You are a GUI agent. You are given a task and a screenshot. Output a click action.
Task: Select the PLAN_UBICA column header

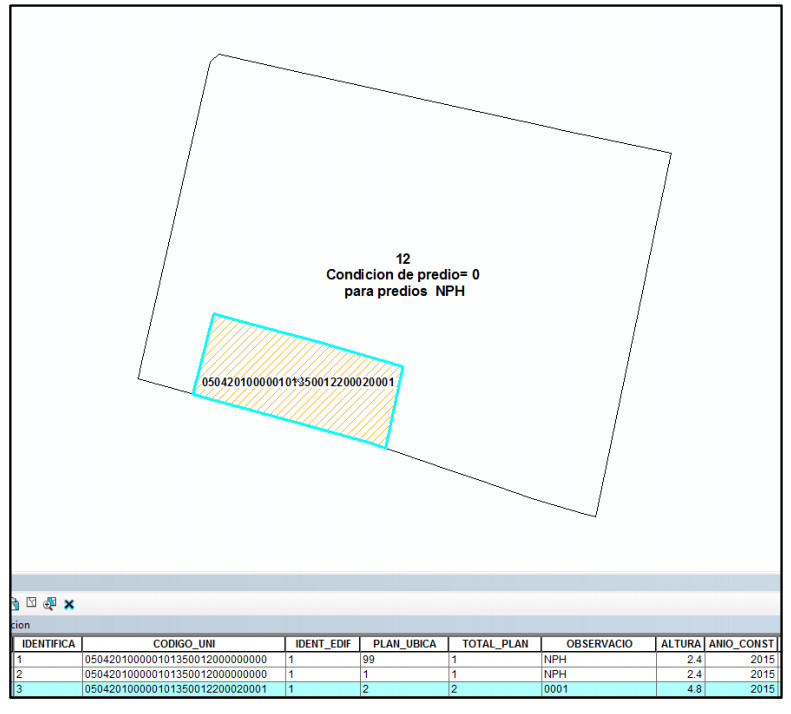click(404, 644)
